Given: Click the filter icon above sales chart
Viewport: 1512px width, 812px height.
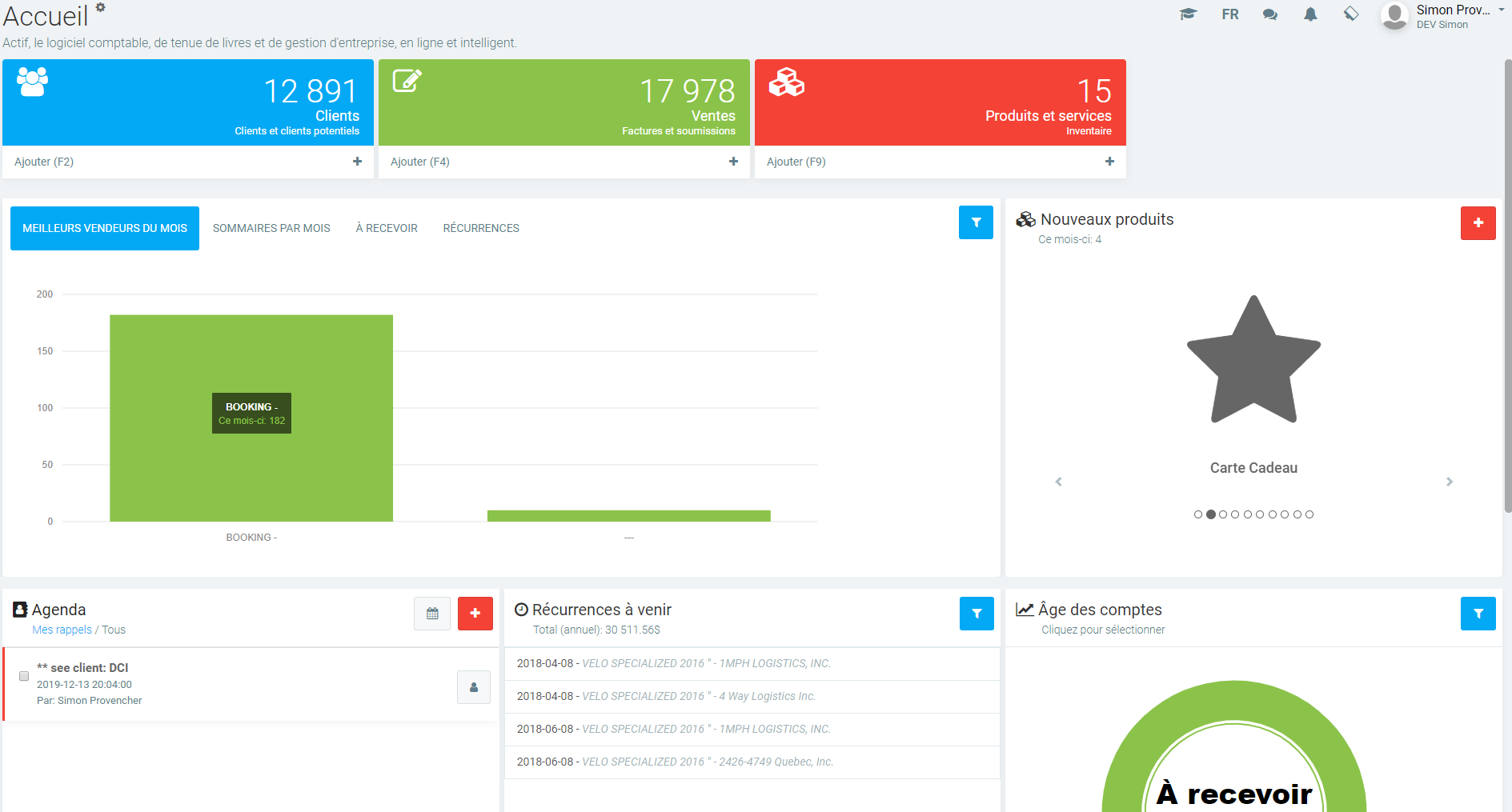Looking at the screenshot, I should (976, 222).
